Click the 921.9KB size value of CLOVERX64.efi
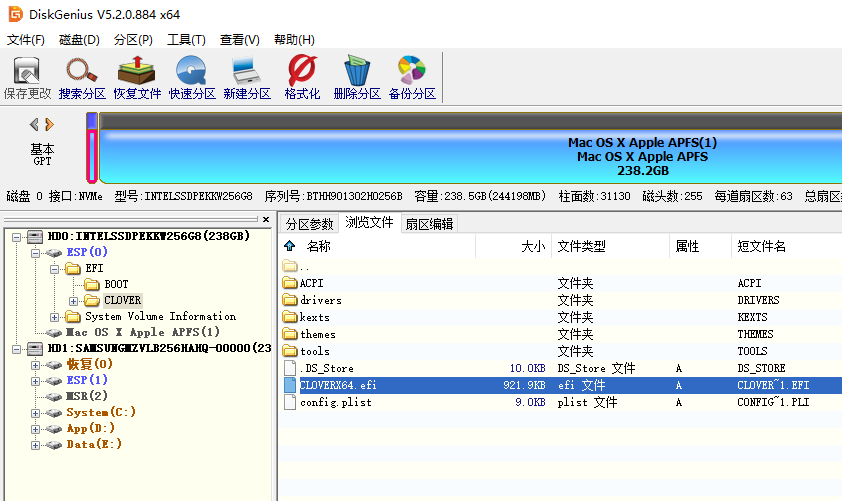The width and height of the screenshot is (842, 501). (524, 385)
